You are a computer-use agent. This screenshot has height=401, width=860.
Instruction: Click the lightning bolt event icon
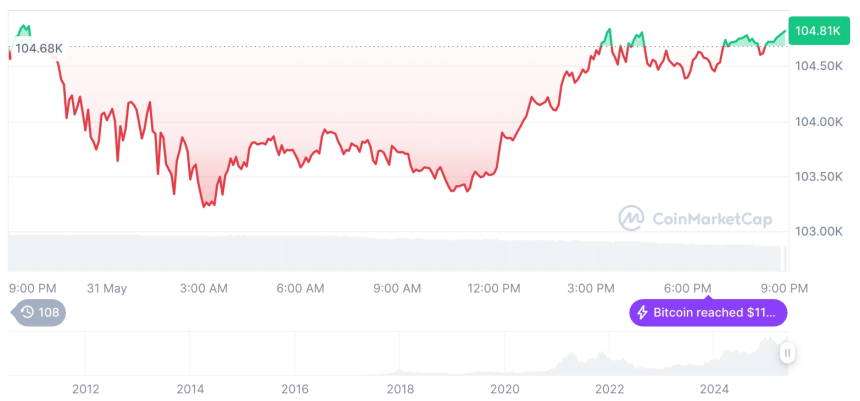point(641,313)
